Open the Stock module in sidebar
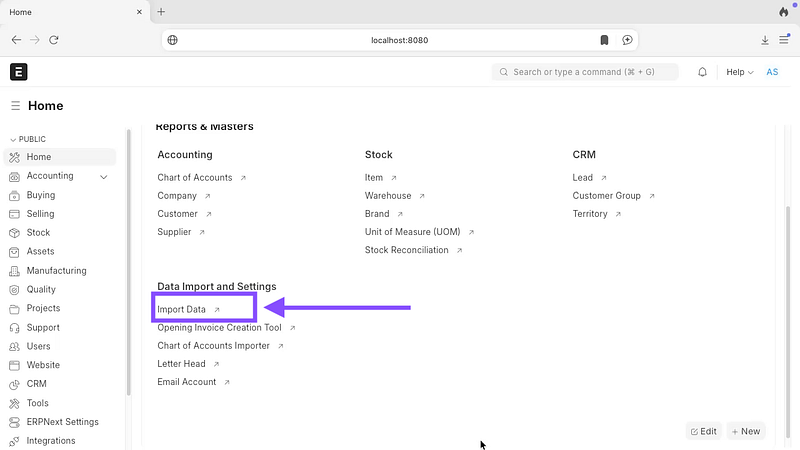 (38, 233)
